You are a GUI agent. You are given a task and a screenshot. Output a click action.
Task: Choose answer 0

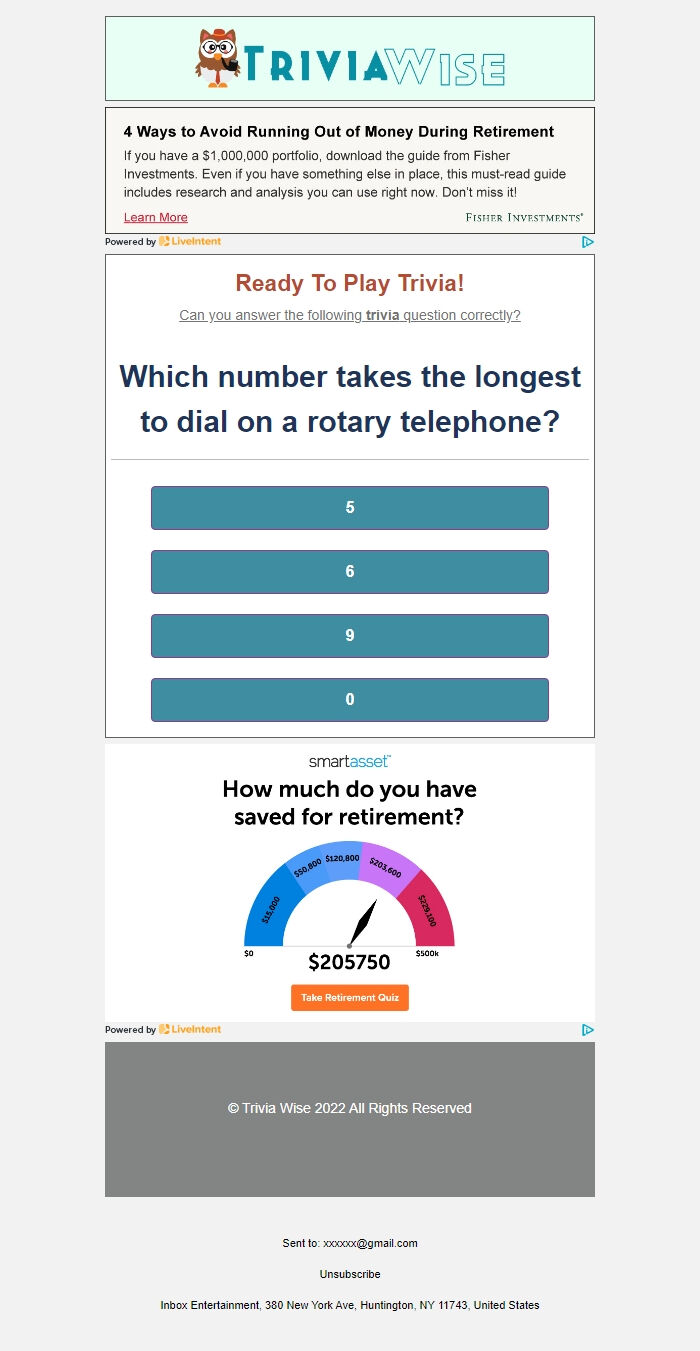point(350,700)
